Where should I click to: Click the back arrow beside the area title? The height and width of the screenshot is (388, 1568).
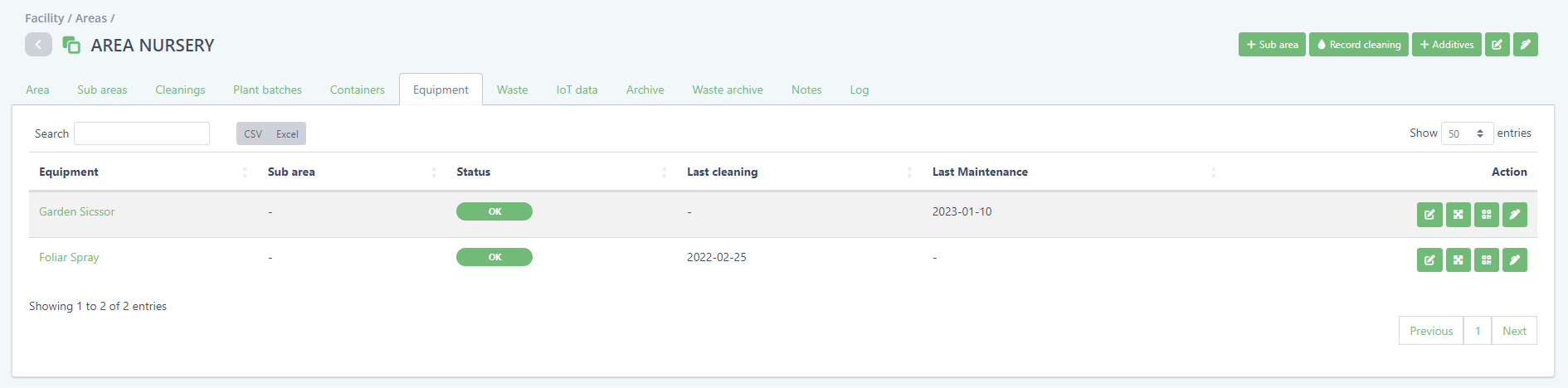pyautogui.click(x=38, y=45)
